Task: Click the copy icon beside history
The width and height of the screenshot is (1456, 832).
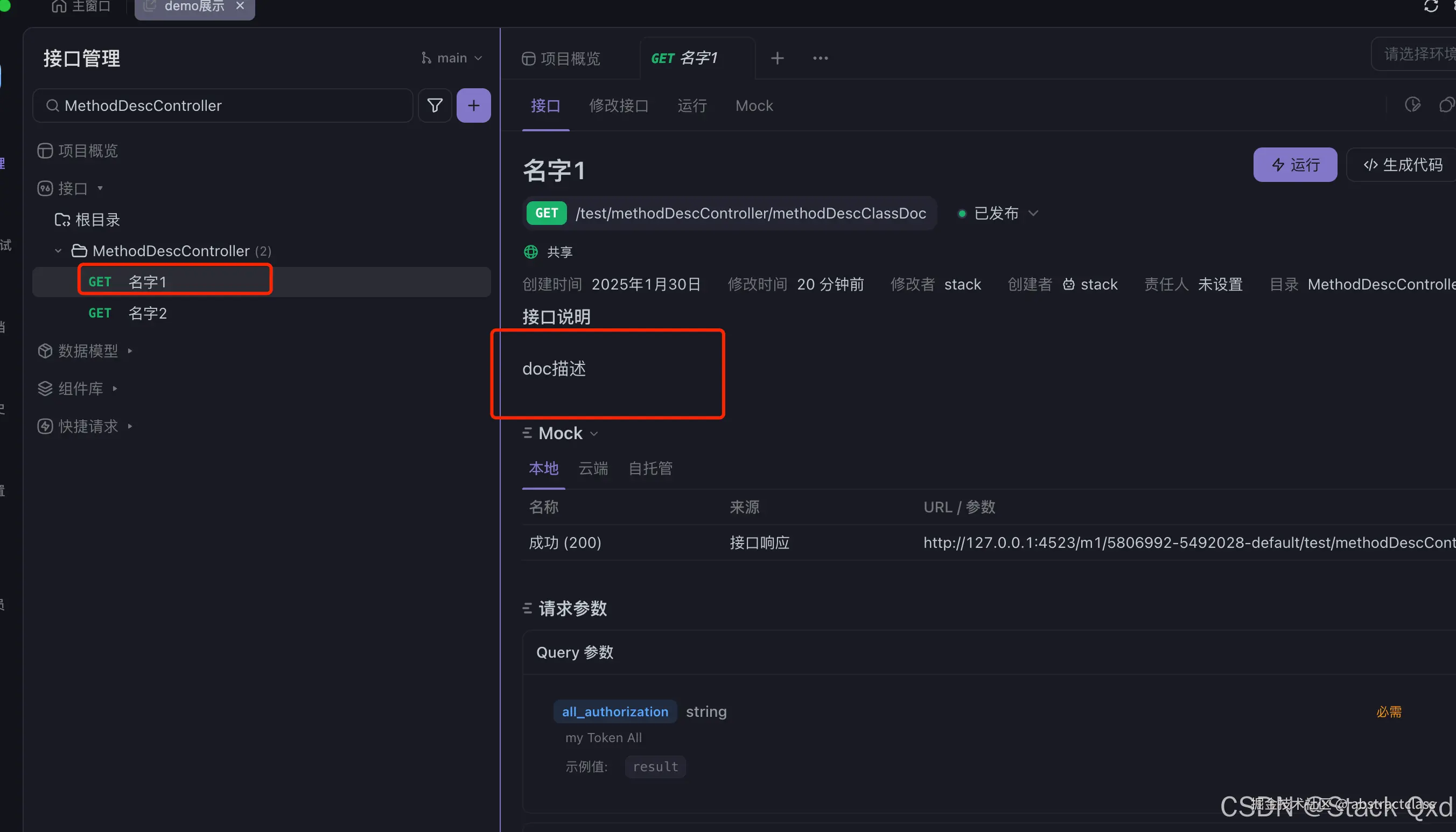Action: (x=1447, y=105)
